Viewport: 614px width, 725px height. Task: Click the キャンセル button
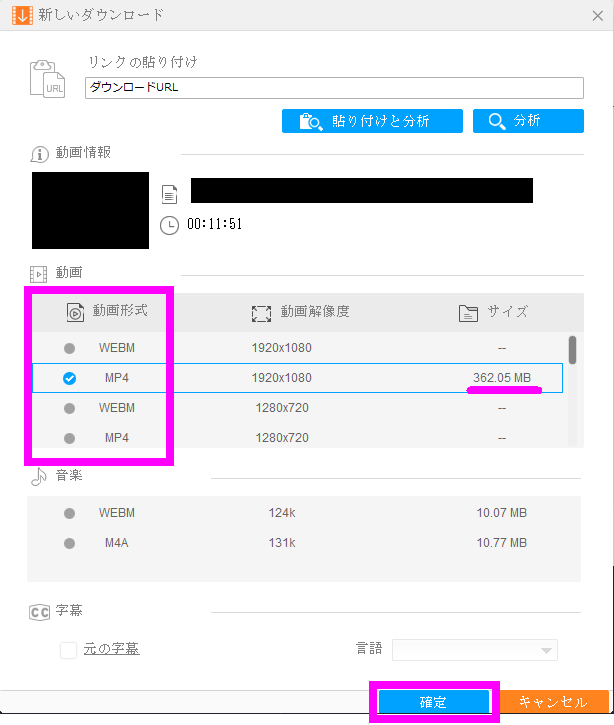[x=554, y=702]
